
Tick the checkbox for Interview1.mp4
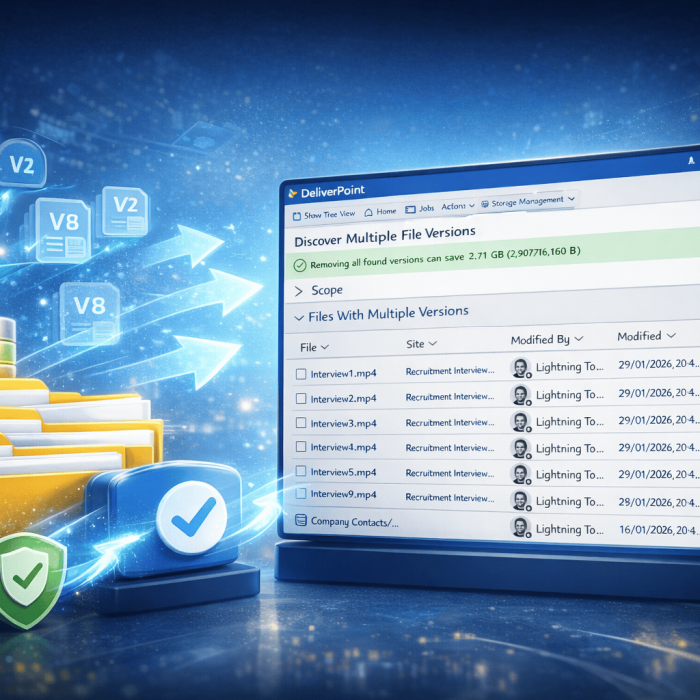[x=301, y=374]
